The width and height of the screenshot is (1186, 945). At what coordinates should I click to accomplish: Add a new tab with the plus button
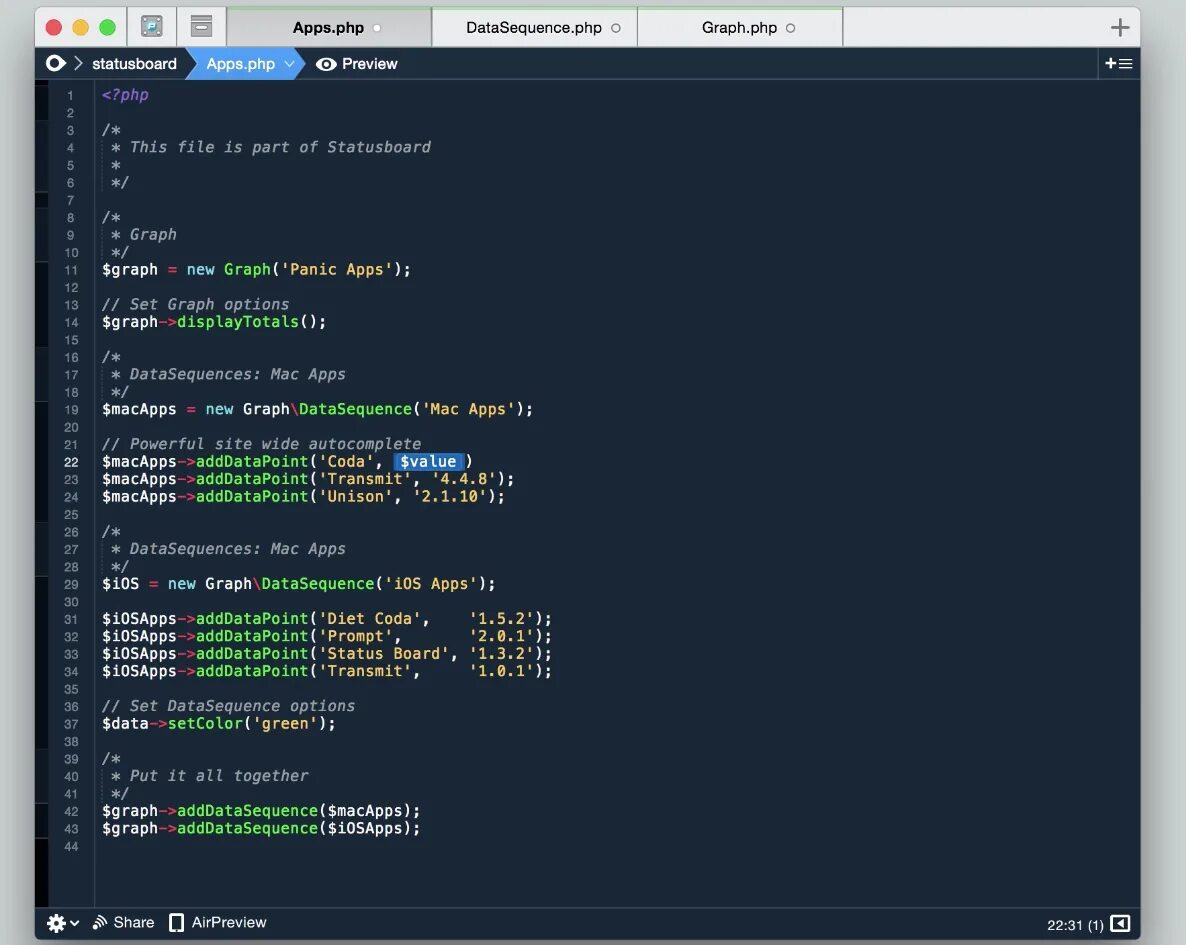(x=1119, y=28)
